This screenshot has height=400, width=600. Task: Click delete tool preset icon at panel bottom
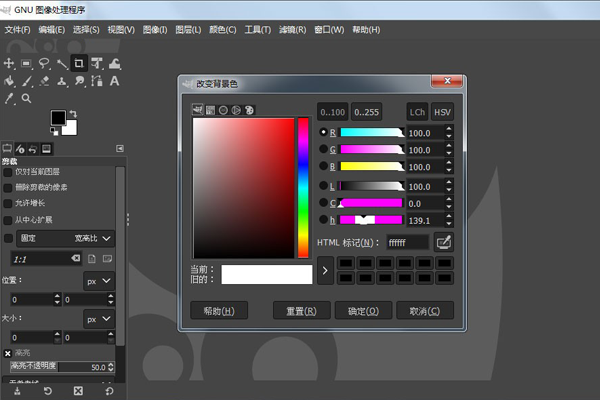click(78, 391)
